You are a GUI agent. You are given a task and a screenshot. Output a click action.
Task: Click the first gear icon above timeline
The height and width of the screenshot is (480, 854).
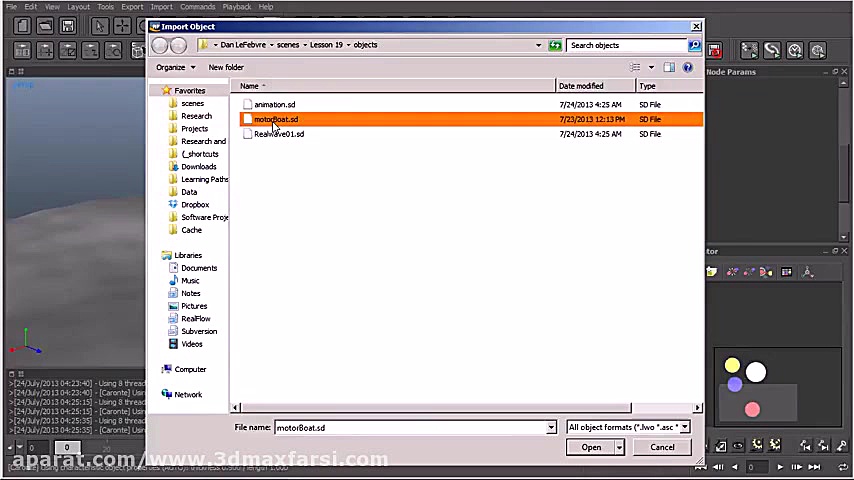click(757, 445)
